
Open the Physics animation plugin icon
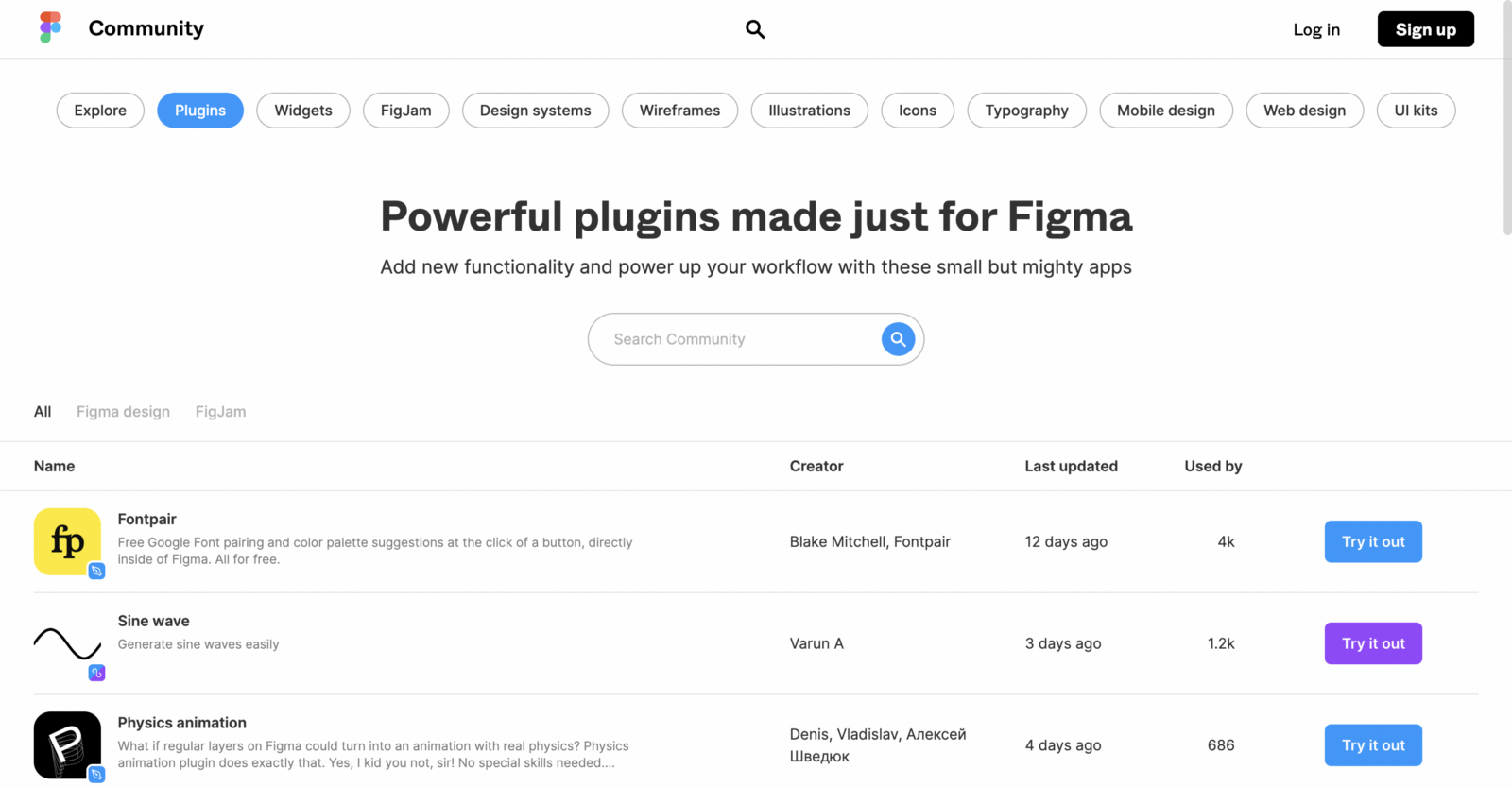coord(67,744)
